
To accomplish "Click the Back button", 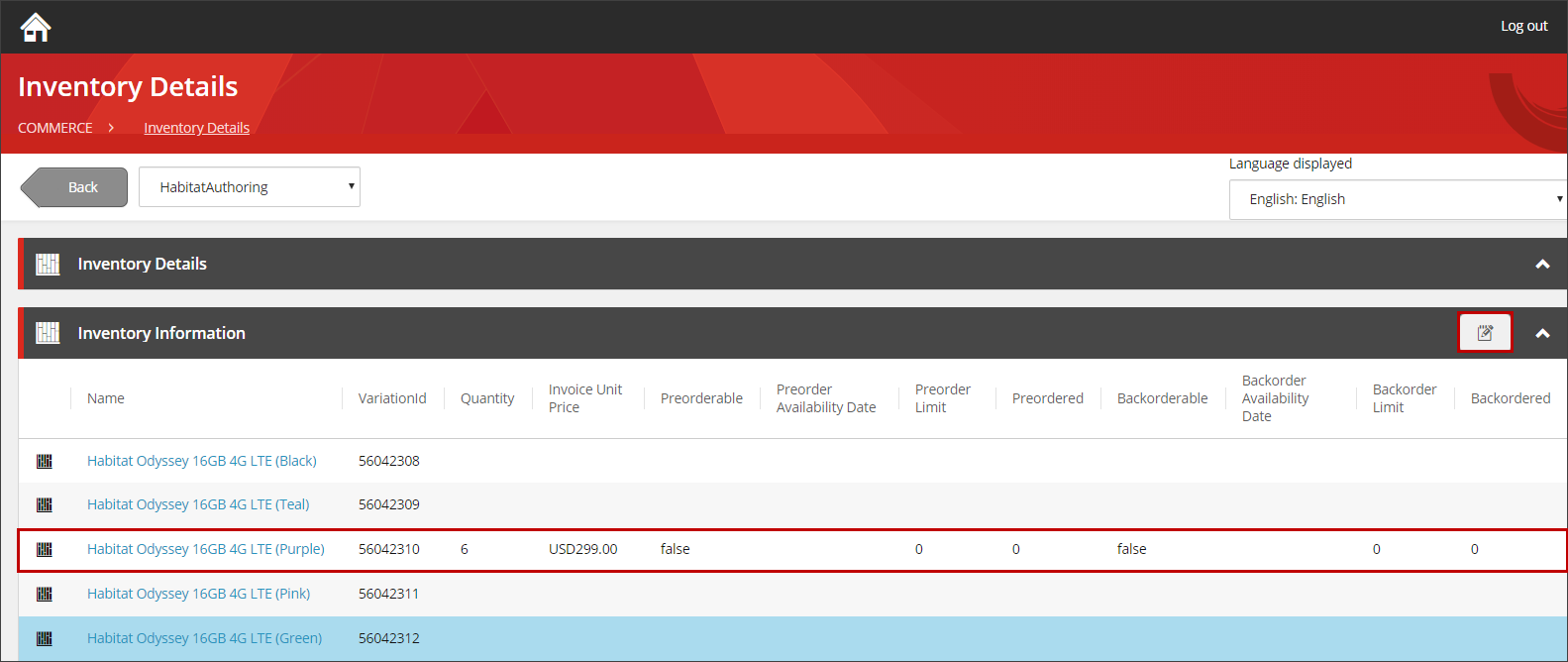I will click(x=74, y=187).
